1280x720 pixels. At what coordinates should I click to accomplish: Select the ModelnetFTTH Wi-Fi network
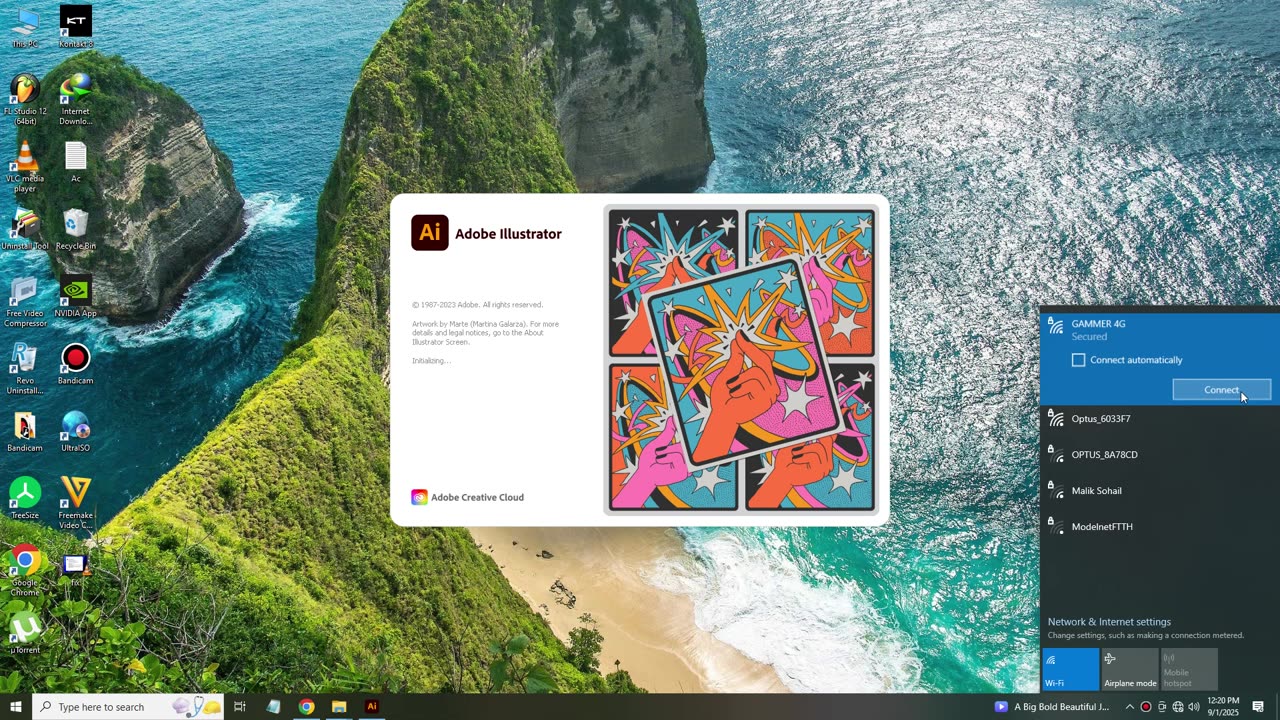pyautogui.click(x=1160, y=527)
